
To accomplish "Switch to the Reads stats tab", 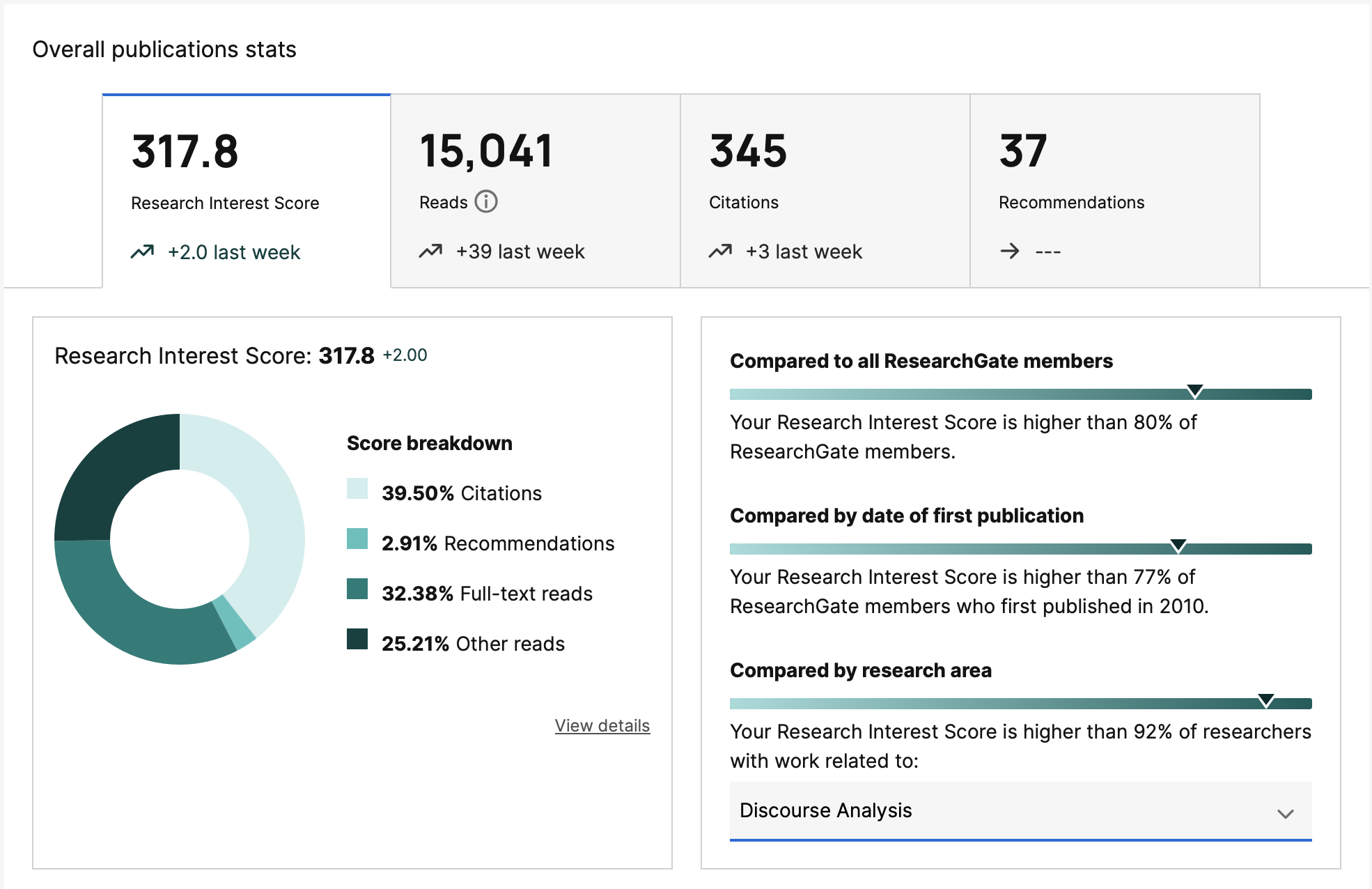I will pos(536,191).
